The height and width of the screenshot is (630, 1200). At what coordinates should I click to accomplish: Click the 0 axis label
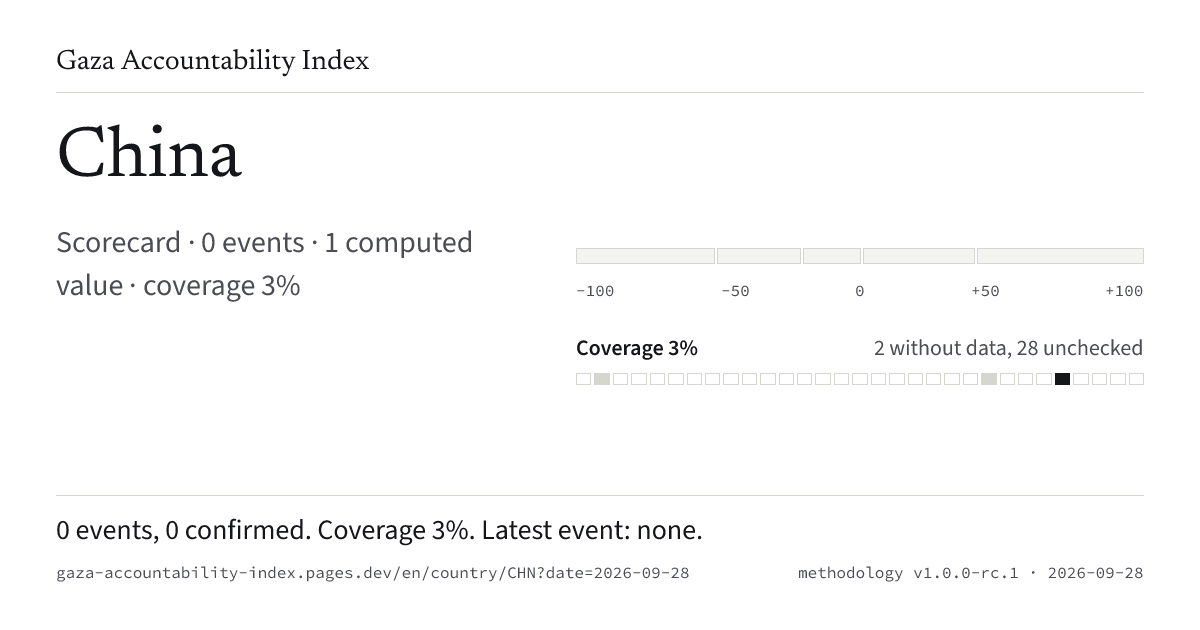859,291
